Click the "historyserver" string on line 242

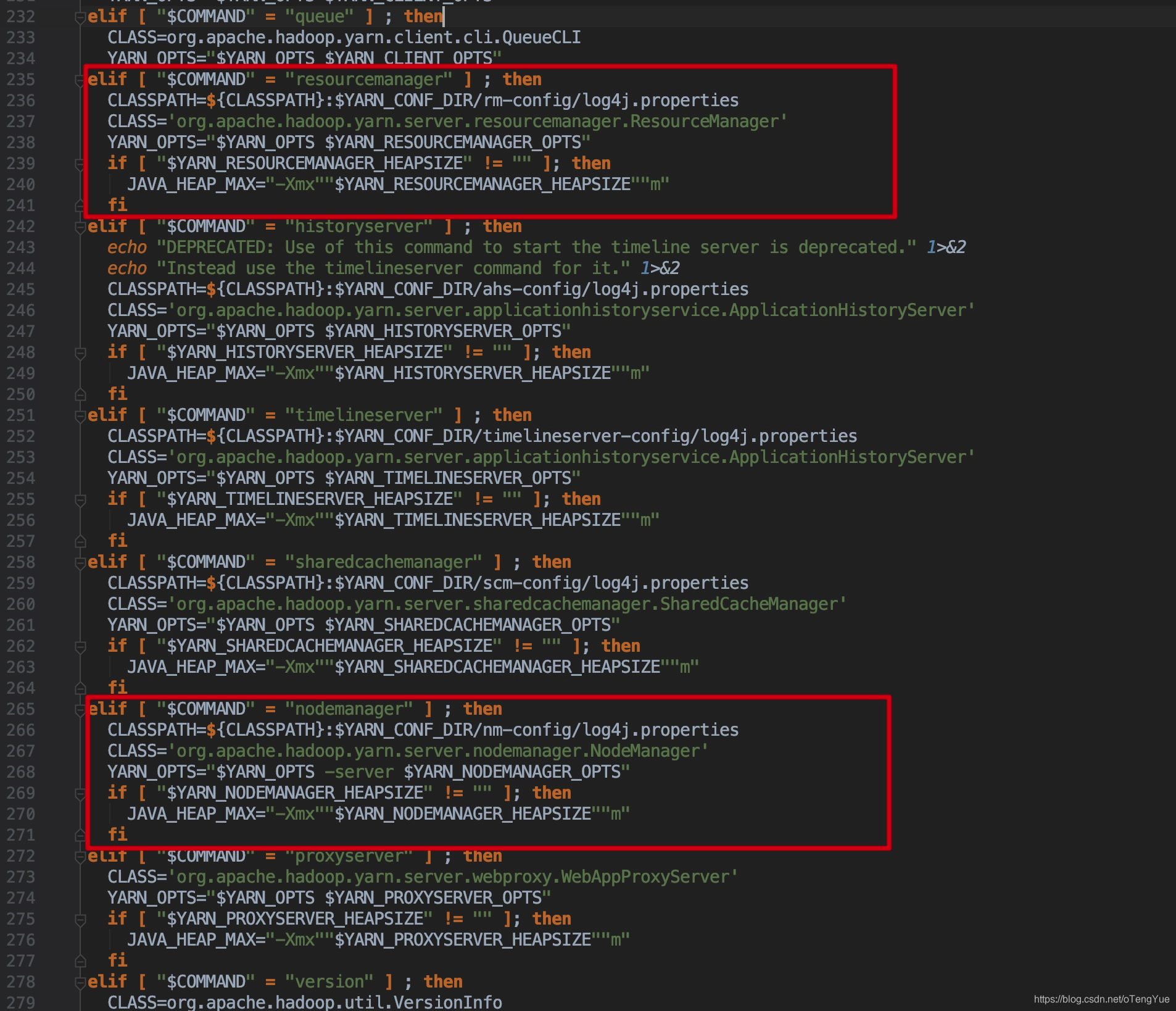359,227
